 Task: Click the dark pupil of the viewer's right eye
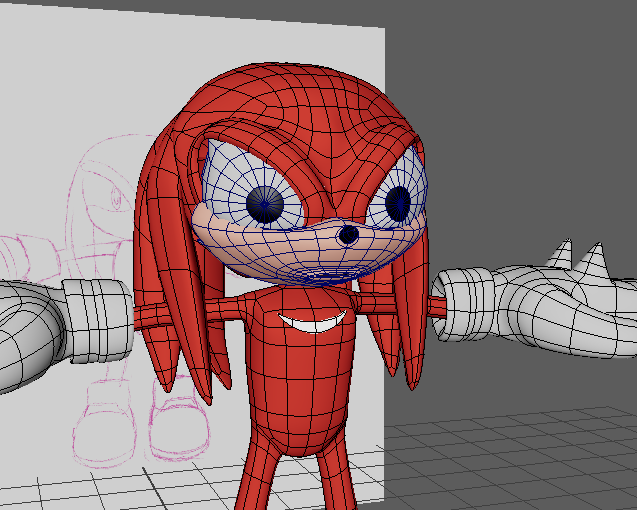click(398, 204)
